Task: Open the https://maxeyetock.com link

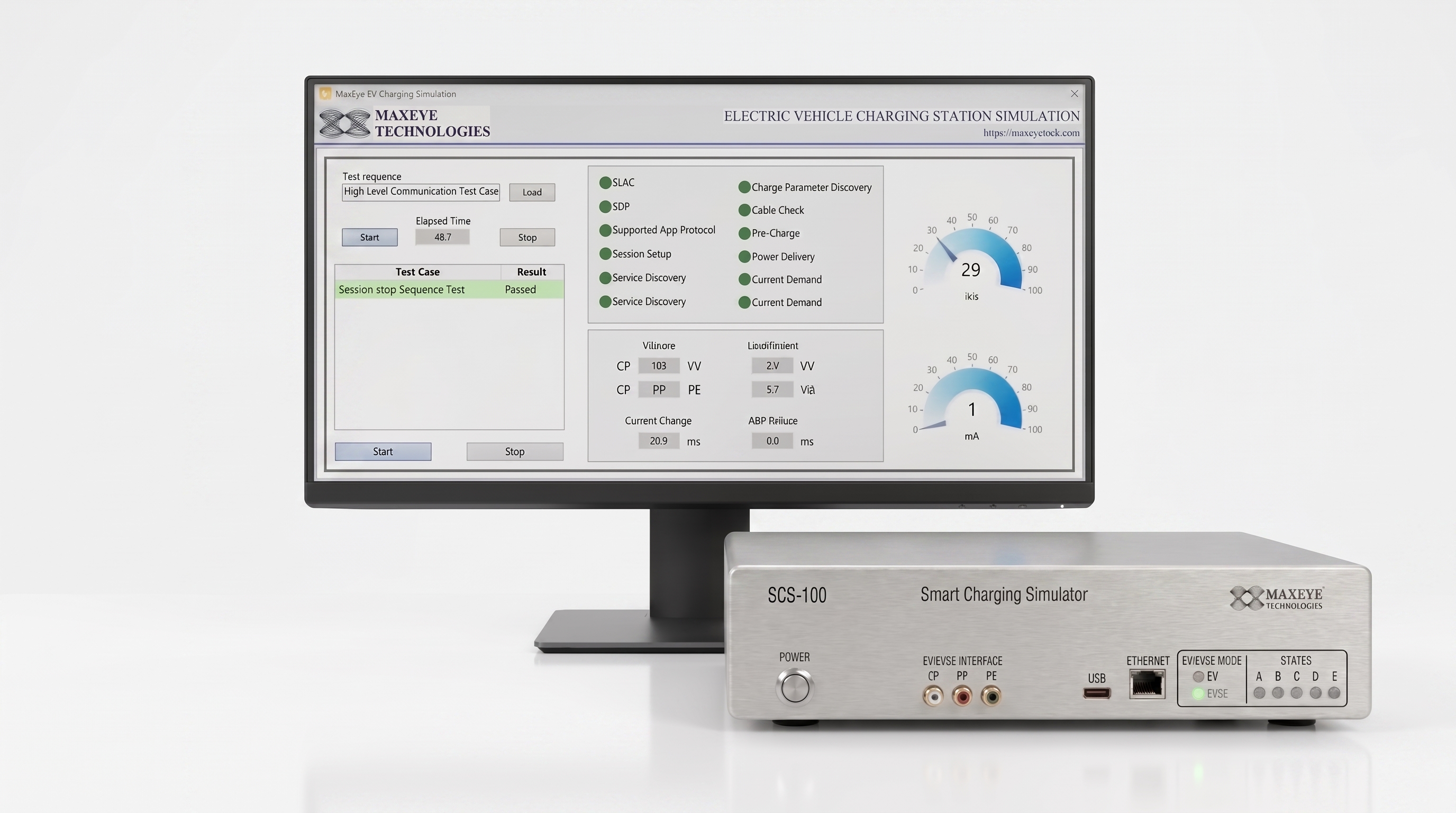Action: [x=1031, y=133]
